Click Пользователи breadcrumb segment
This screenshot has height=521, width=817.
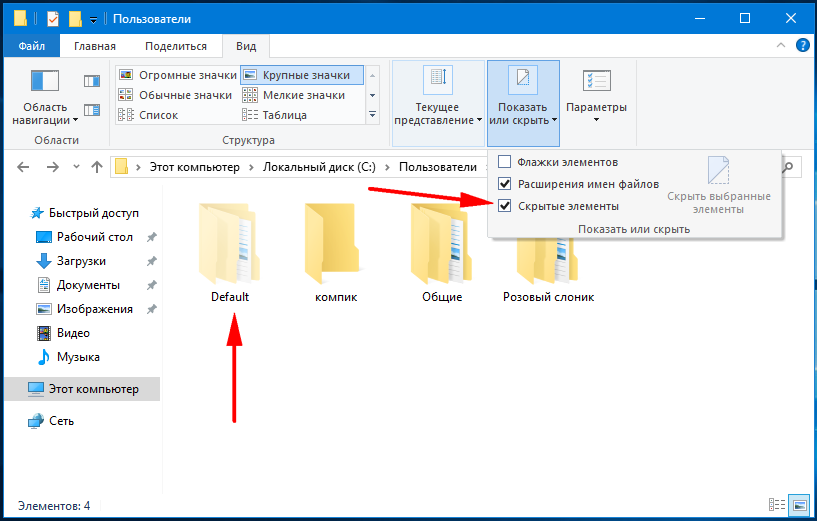tap(438, 167)
